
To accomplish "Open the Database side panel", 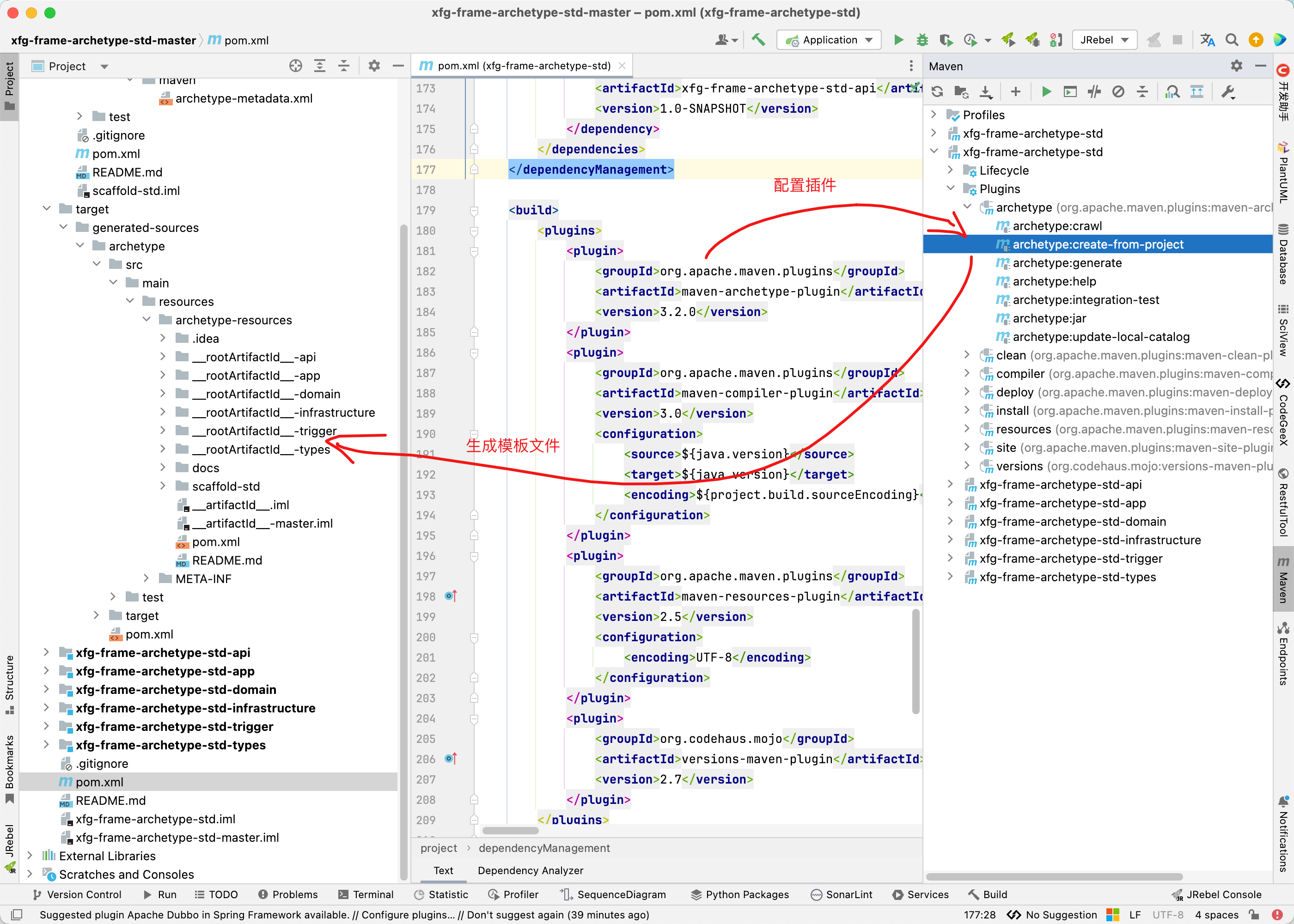I will pyautogui.click(x=1282, y=254).
